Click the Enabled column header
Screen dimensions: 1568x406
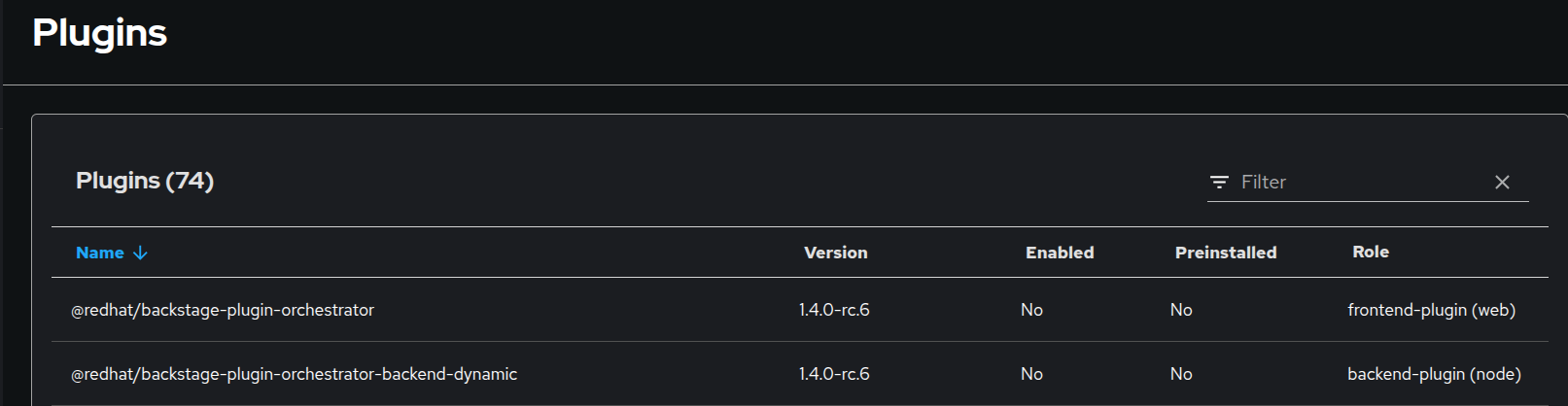pos(1060,253)
